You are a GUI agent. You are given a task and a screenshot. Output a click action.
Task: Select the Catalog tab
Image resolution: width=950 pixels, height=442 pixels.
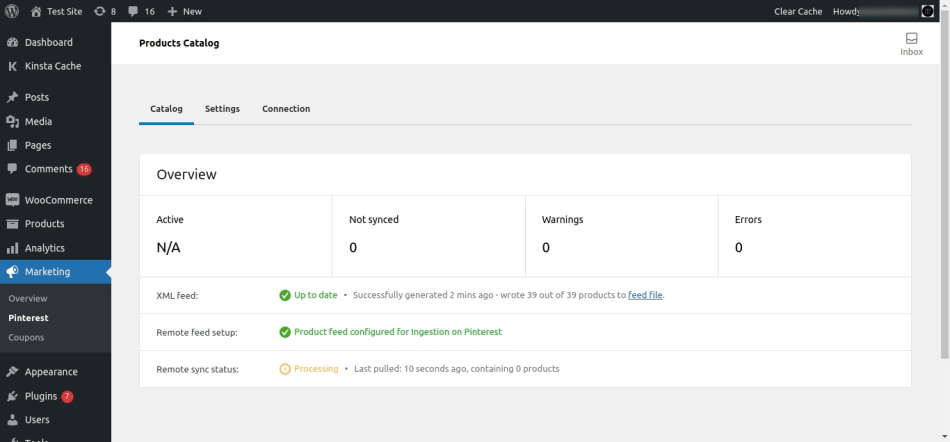pyautogui.click(x=166, y=109)
